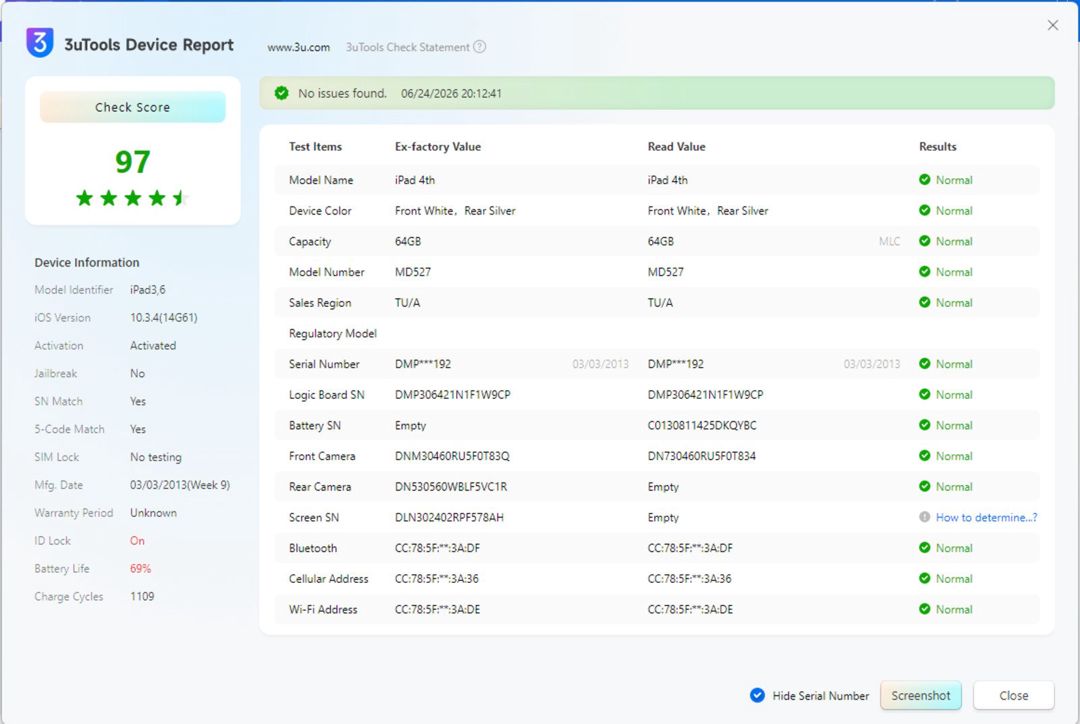Click the Logic Board SN read value DMP306421N1F1W9CP
The height and width of the screenshot is (724, 1080).
pos(705,395)
